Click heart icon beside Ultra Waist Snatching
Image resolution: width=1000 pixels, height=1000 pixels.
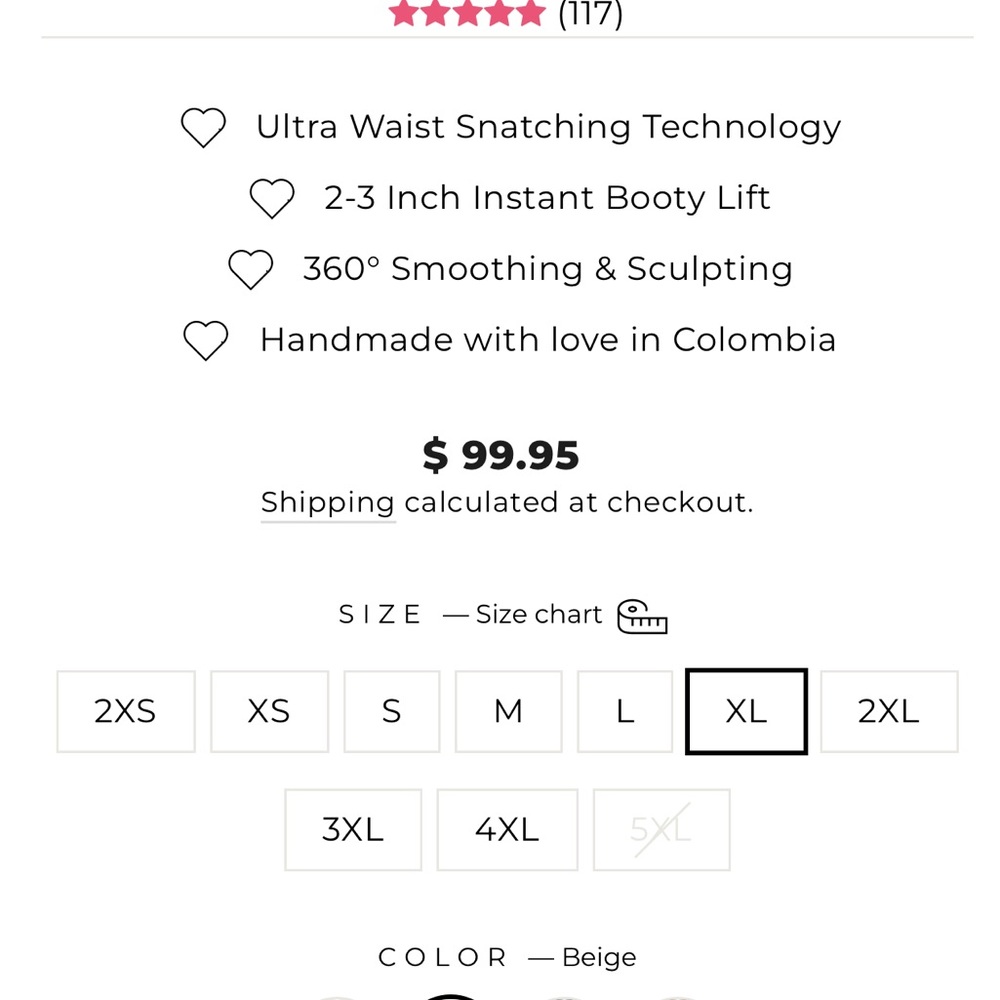tap(203, 128)
